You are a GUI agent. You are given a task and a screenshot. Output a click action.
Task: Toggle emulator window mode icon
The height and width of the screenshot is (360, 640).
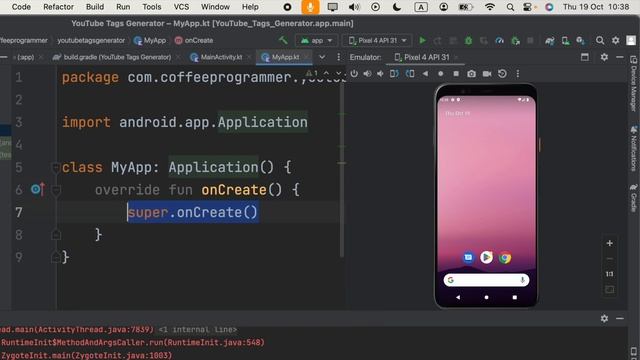(x=584, y=57)
